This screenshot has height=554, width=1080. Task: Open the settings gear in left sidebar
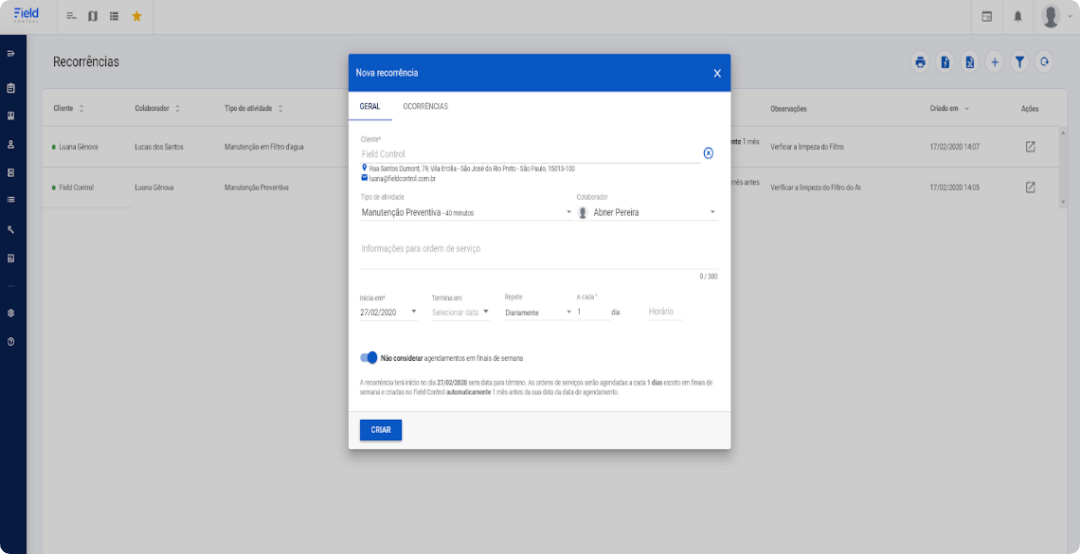pos(11,312)
